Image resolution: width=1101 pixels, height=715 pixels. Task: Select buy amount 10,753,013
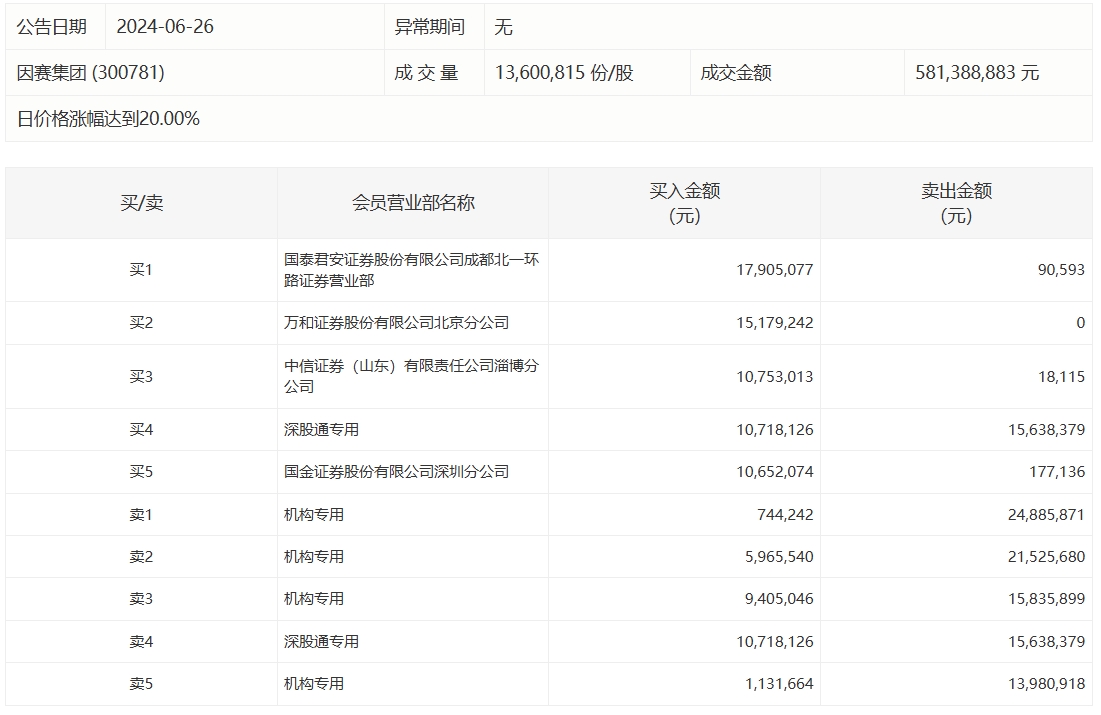(x=774, y=376)
